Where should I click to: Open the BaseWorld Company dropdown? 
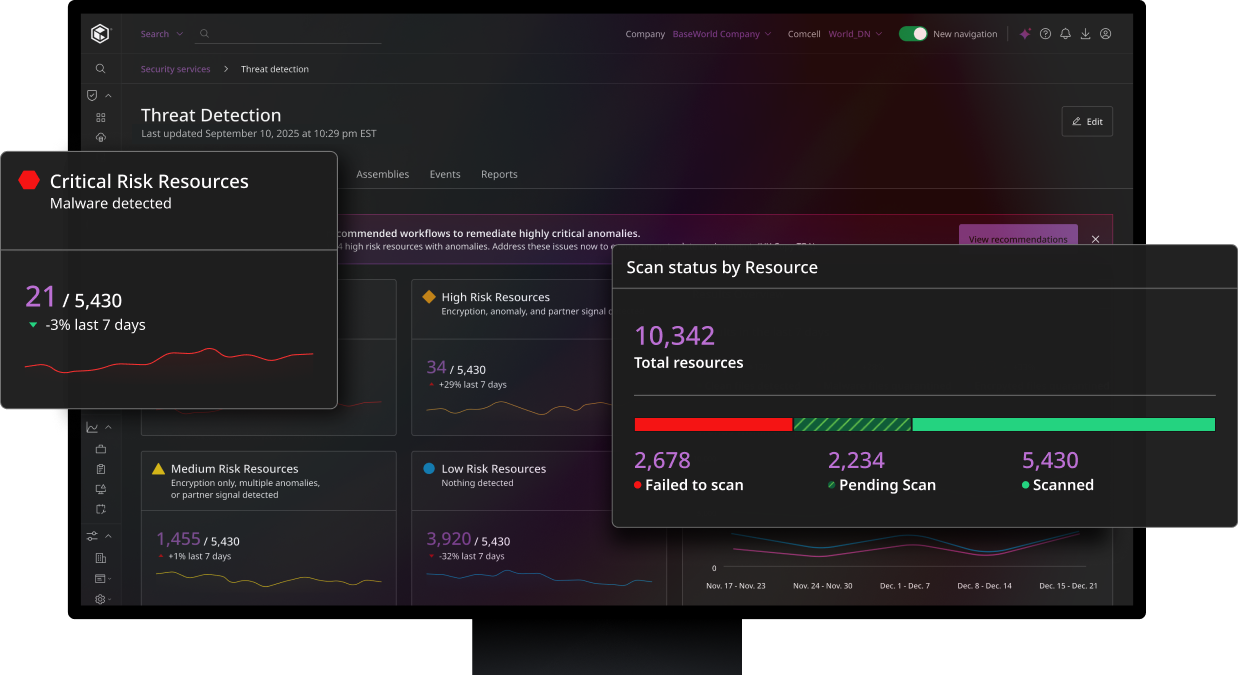721,34
